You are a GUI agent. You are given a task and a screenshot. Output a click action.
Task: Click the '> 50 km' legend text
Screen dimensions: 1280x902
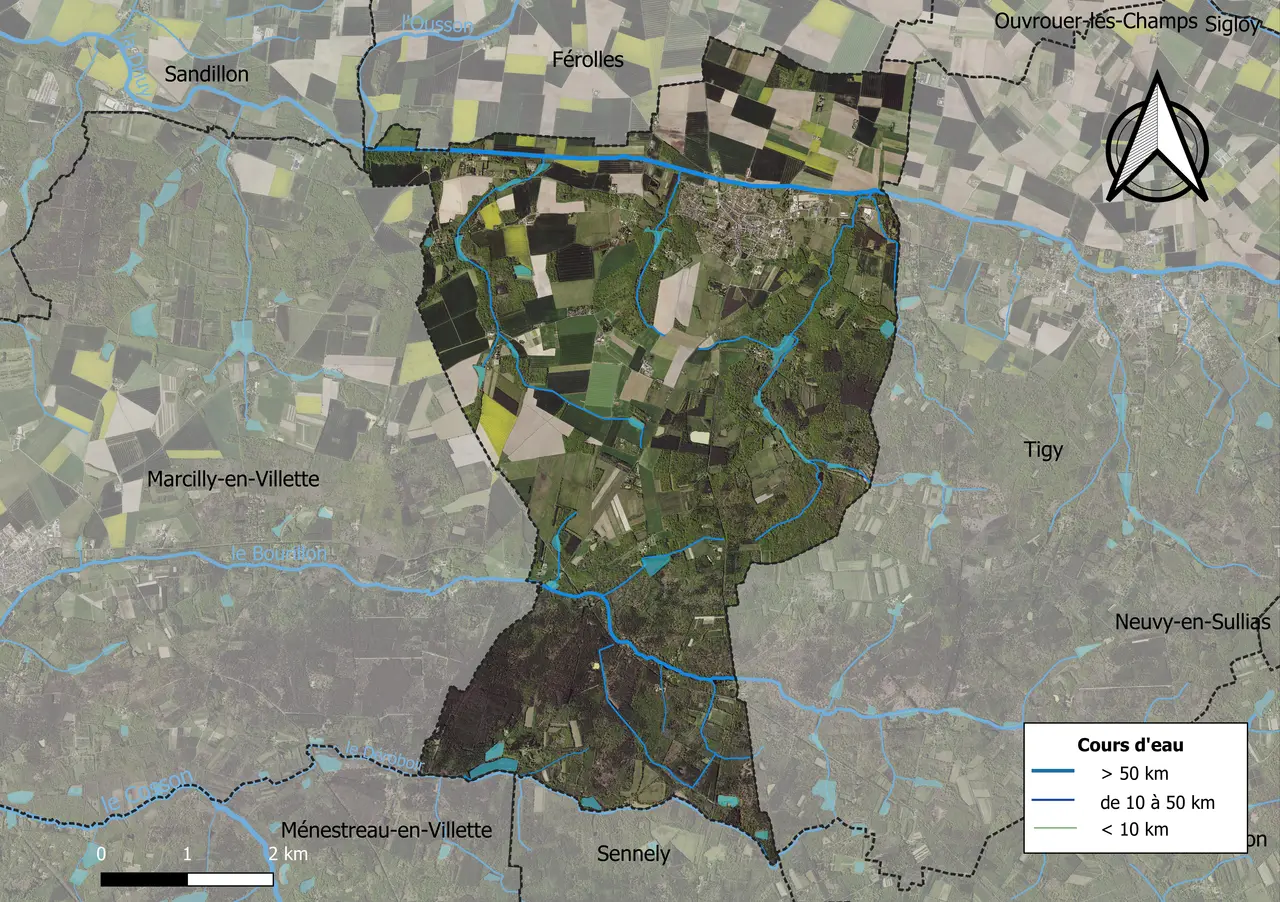pos(1134,773)
